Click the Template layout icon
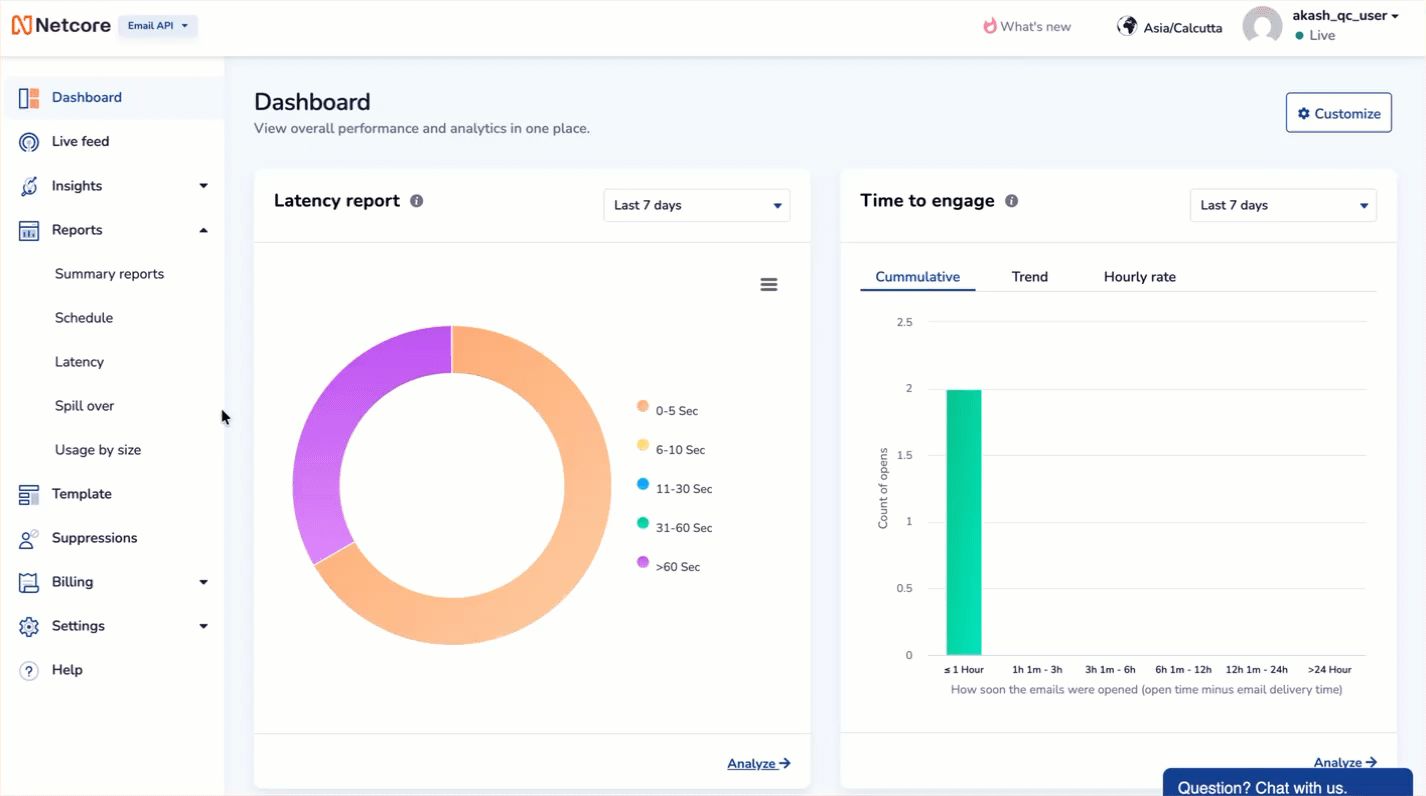Screen dimensions: 1426x796 click(x=29, y=494)
